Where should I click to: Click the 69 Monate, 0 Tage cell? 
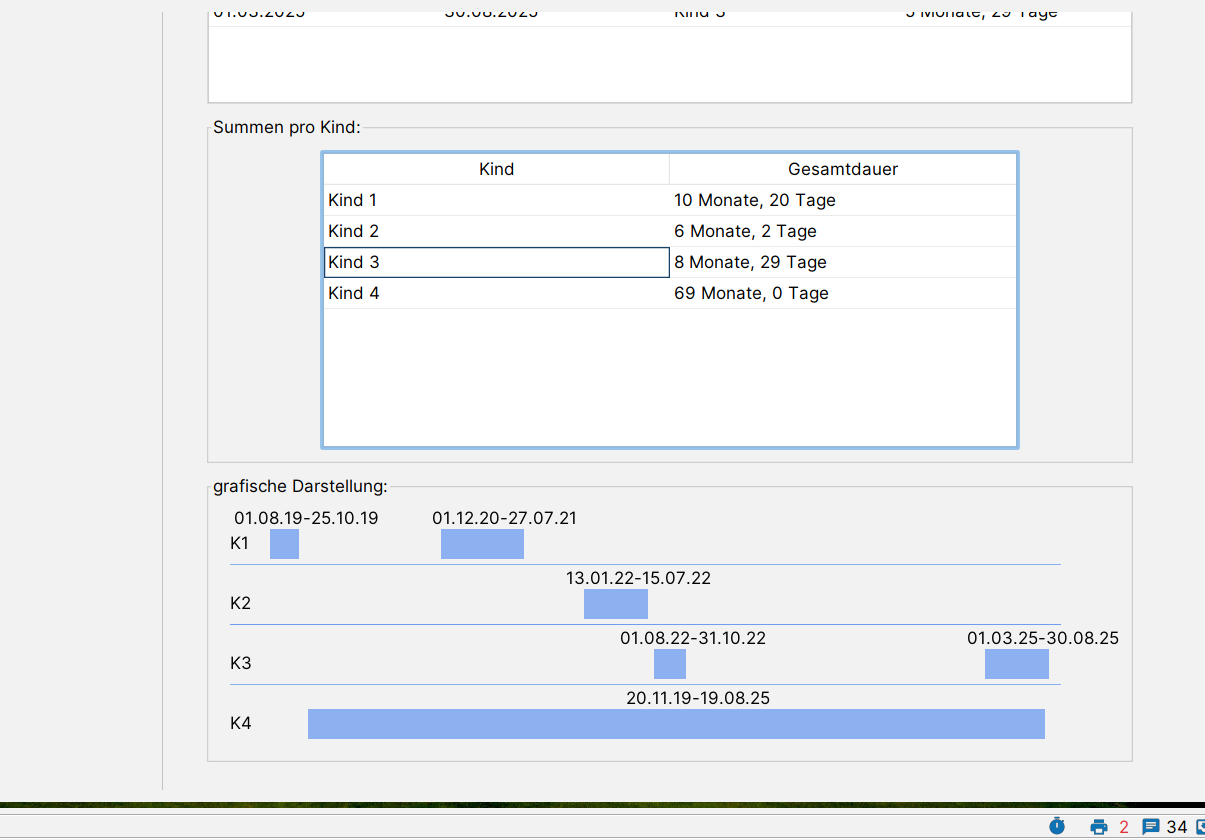843,293
